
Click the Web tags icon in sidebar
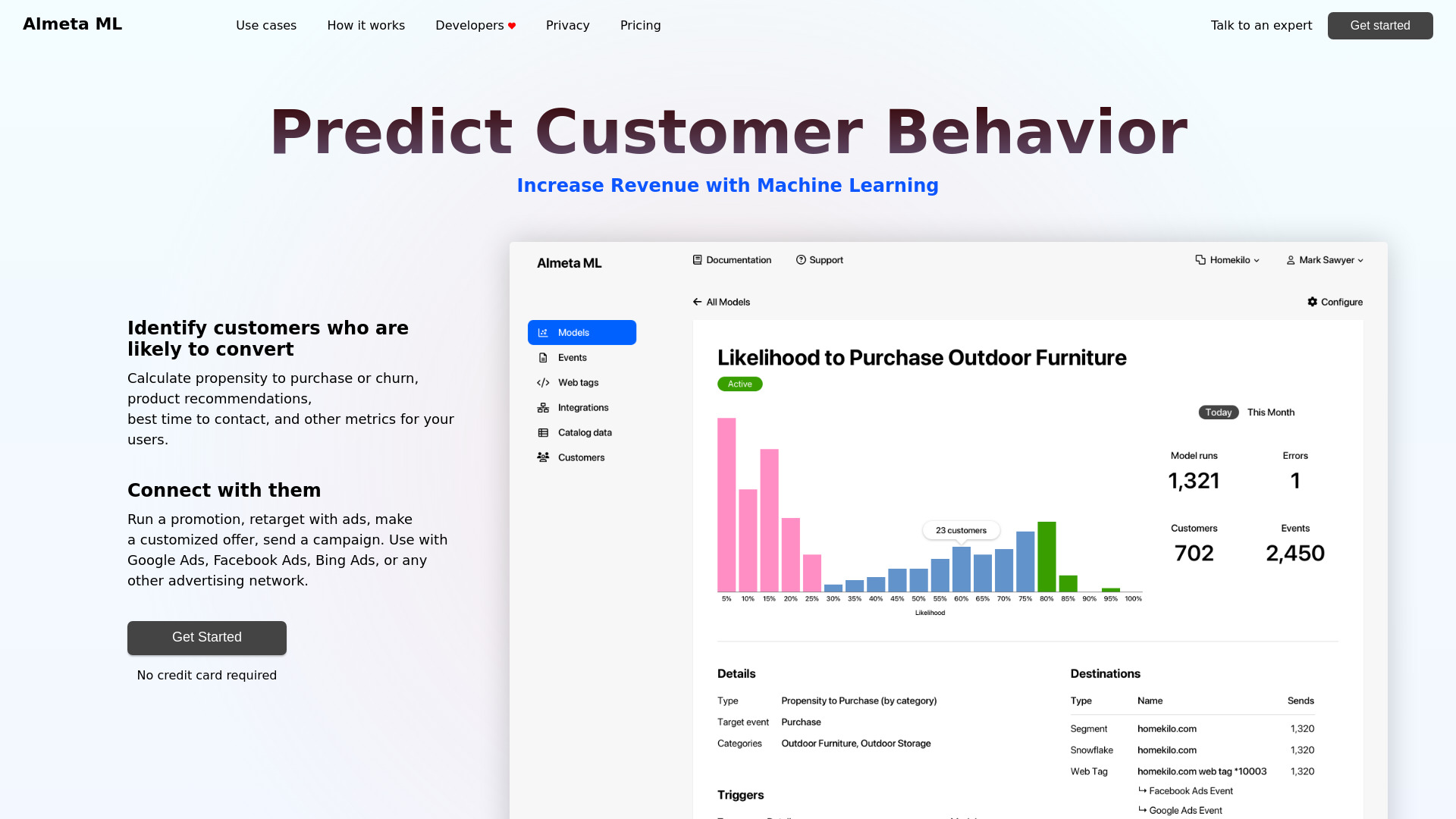pos(543,382)
